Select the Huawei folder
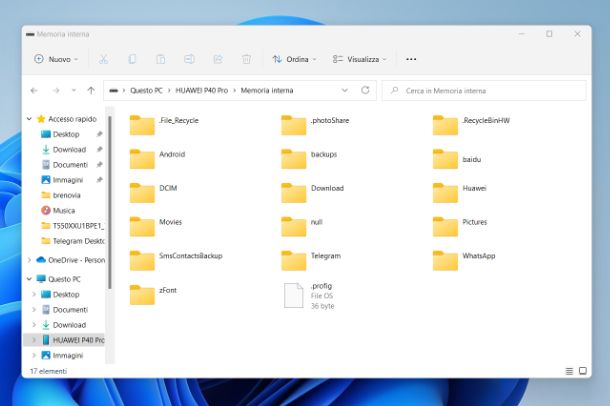Screen dimensions: 610x406 460,192
